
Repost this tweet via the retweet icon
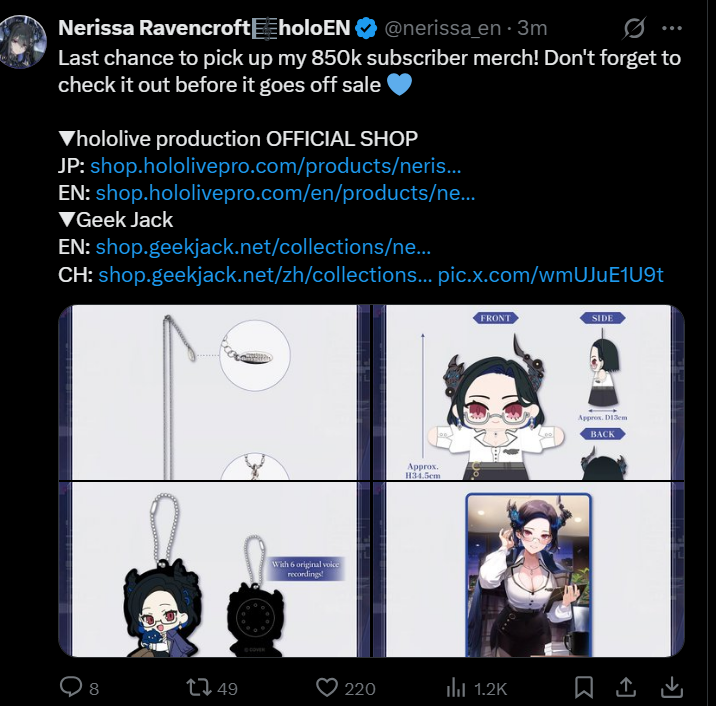pos(199,687)
